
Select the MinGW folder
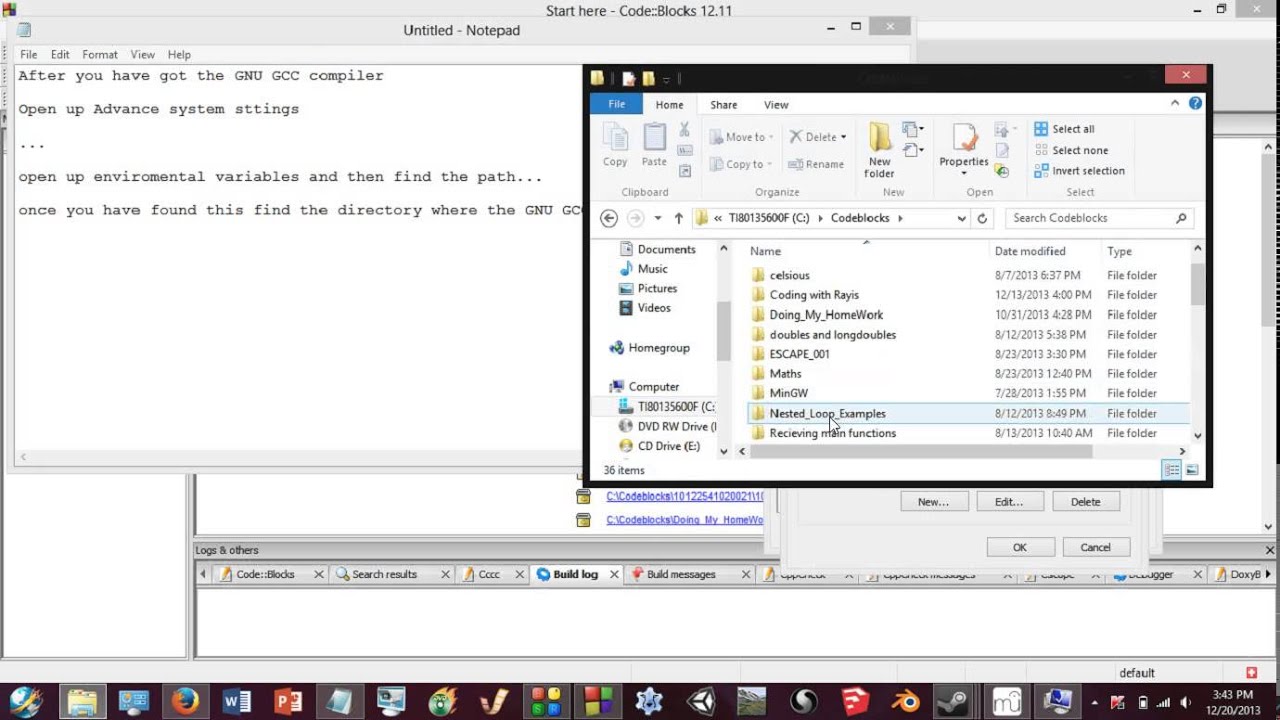click(788, 393)
